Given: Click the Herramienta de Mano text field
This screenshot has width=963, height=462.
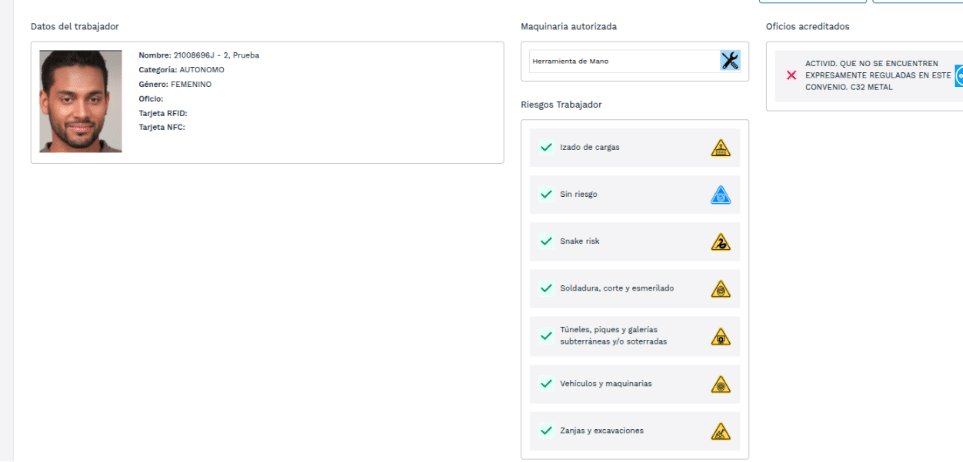Looking at the screenshot, I should (622, 61).
